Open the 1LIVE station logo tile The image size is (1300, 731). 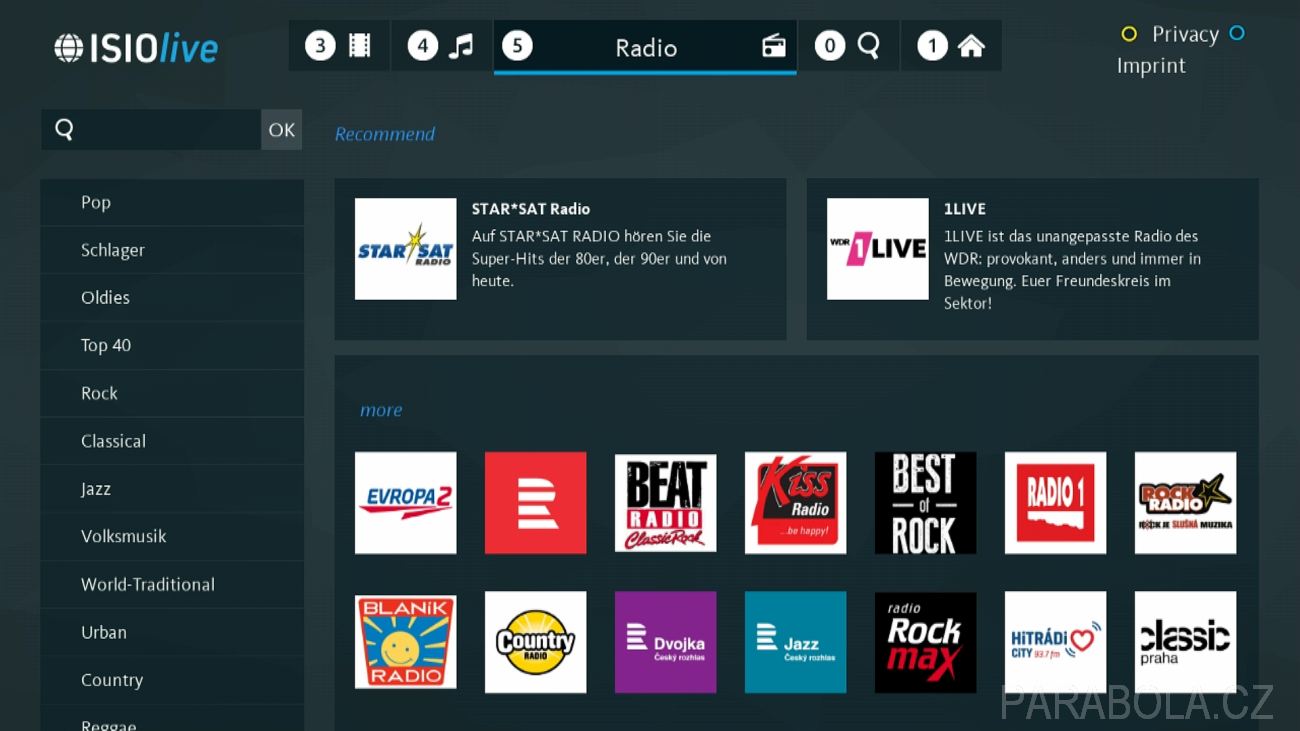click(x=877, y=249)
